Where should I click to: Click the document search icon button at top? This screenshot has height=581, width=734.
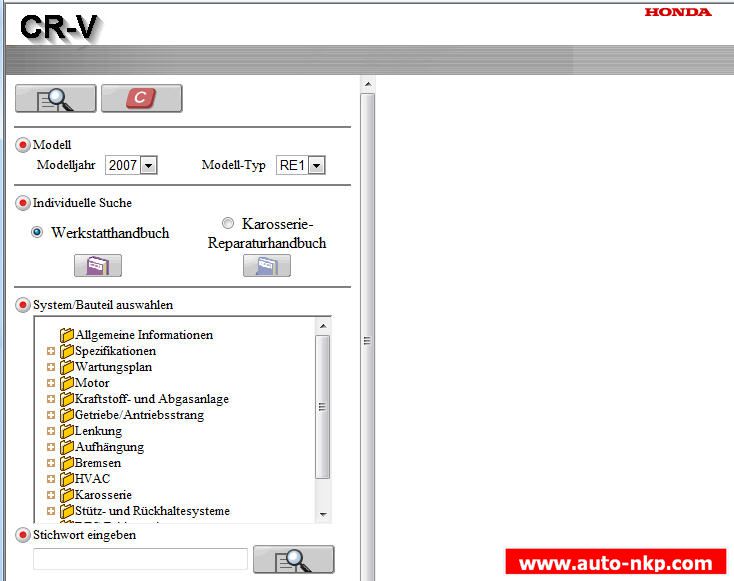pyautogui.click(x=56, y=98)
